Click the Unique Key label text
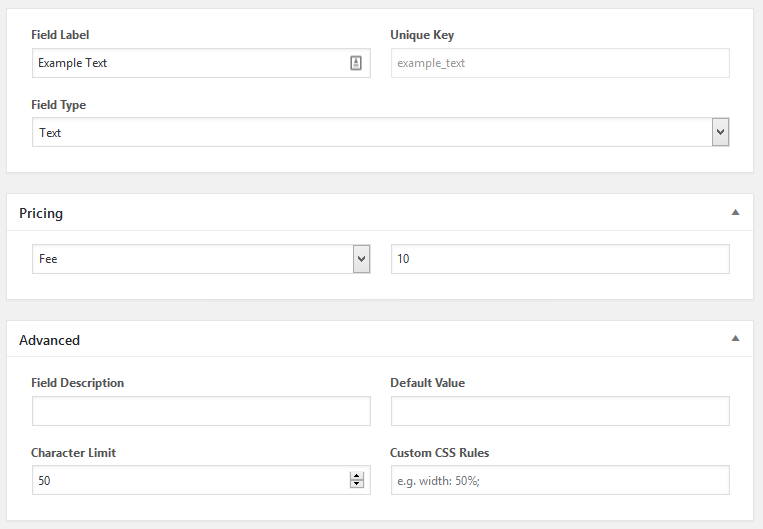 coord(422,35)
